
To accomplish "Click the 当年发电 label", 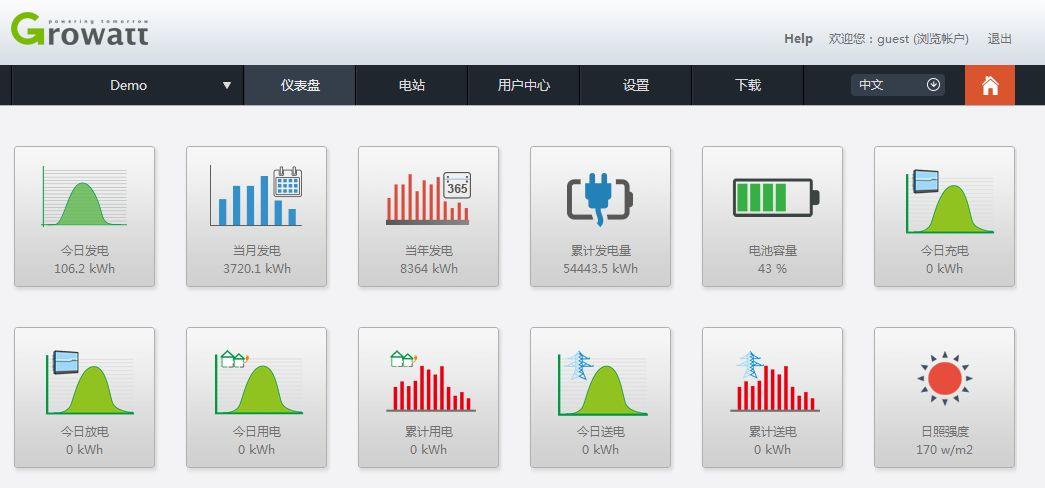I will click(x=429, y=251).
